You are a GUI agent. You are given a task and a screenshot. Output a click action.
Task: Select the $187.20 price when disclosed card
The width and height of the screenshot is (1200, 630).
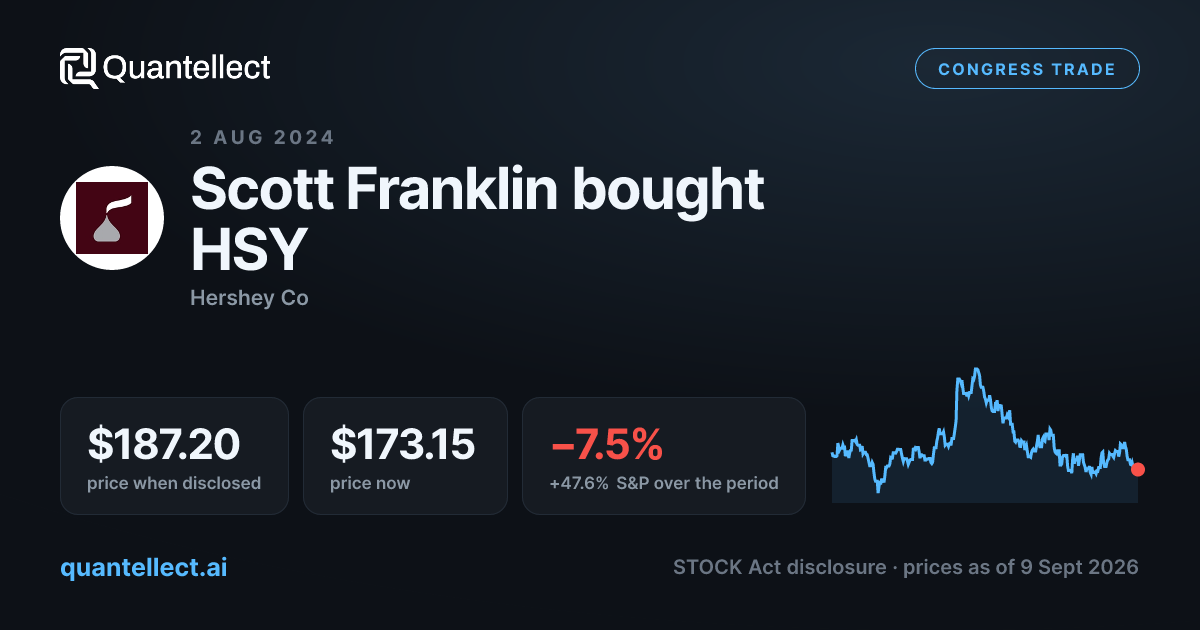tap(174, 456)
